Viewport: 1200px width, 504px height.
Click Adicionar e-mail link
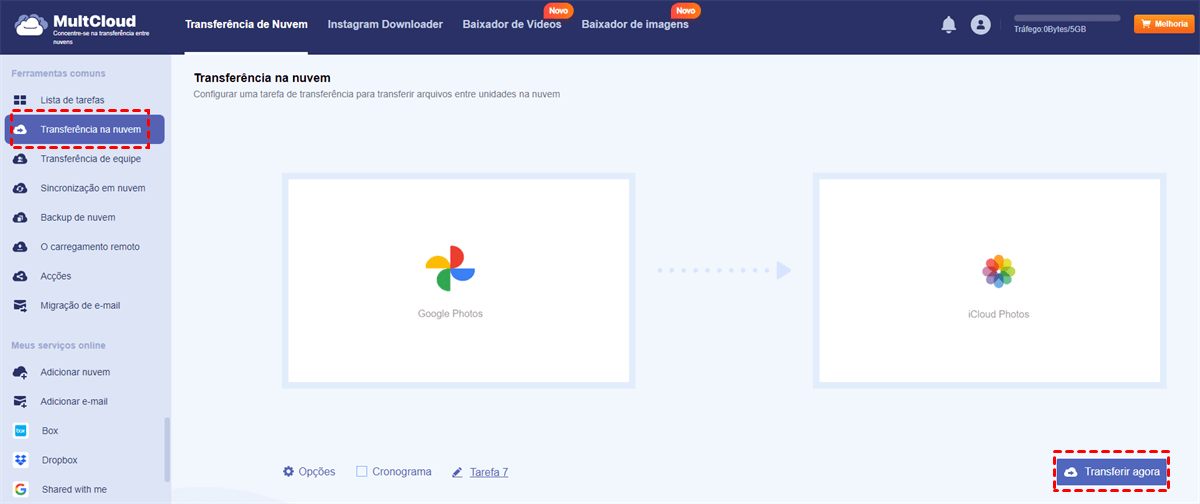point(74,401)
